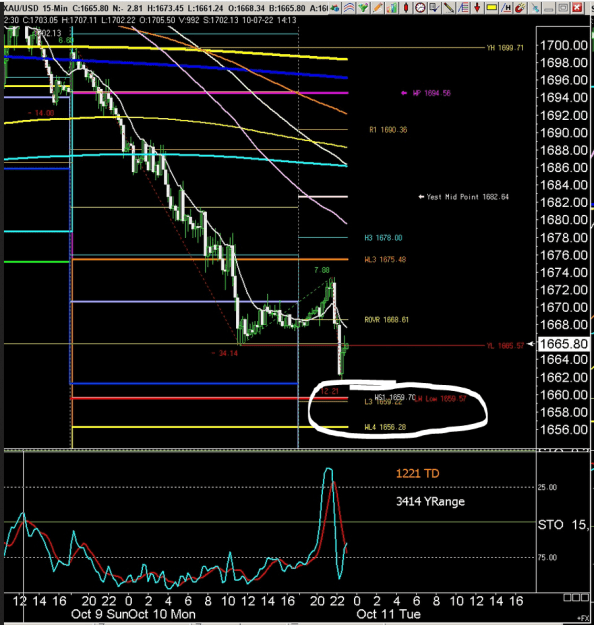Select the horizontal line H tool
Screen dimensions: 594x625
(x=506, y=8)
